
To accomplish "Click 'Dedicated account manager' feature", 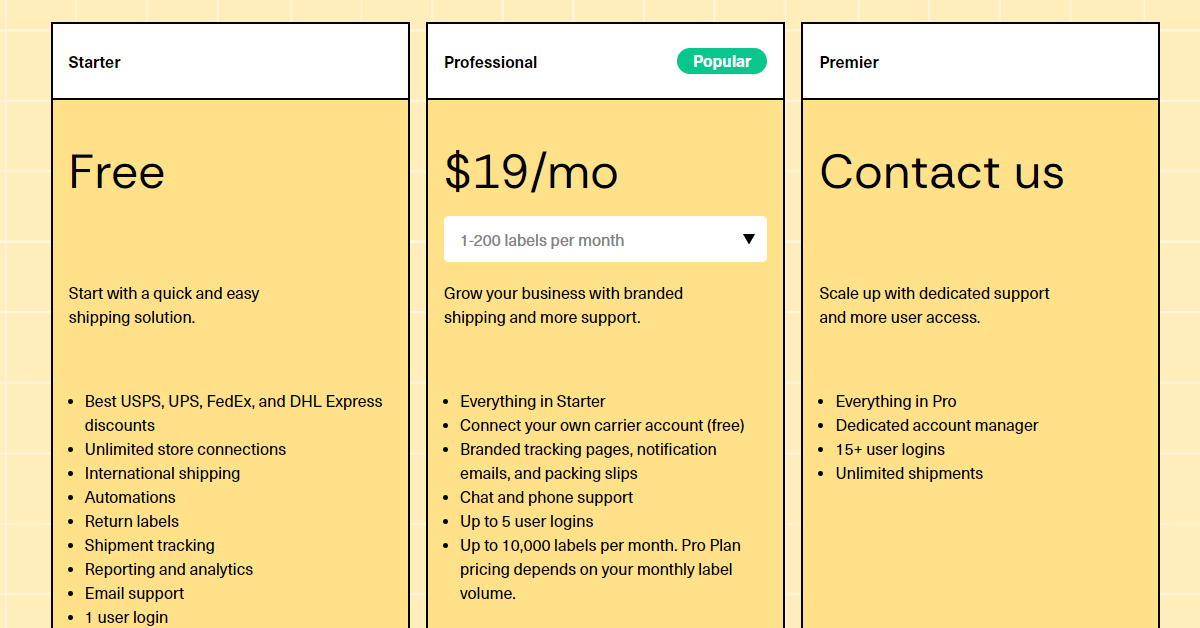I will [x=937, y=425].
